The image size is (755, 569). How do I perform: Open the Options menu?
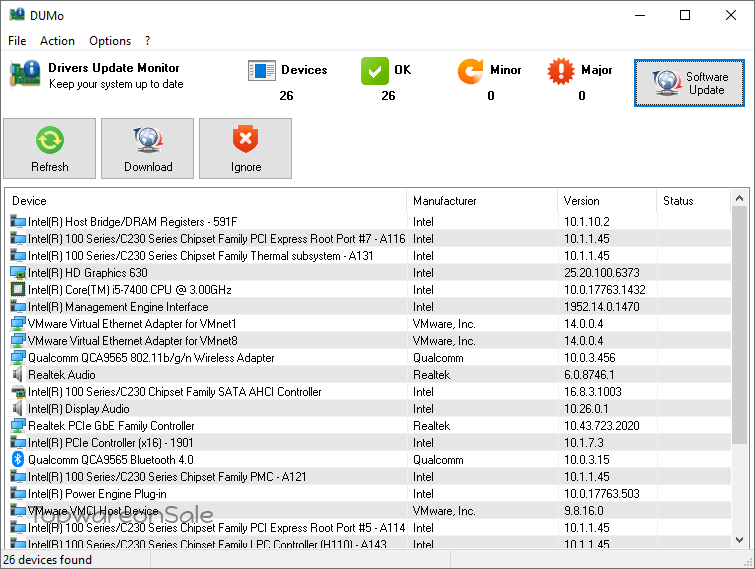(x=110, y=41)
